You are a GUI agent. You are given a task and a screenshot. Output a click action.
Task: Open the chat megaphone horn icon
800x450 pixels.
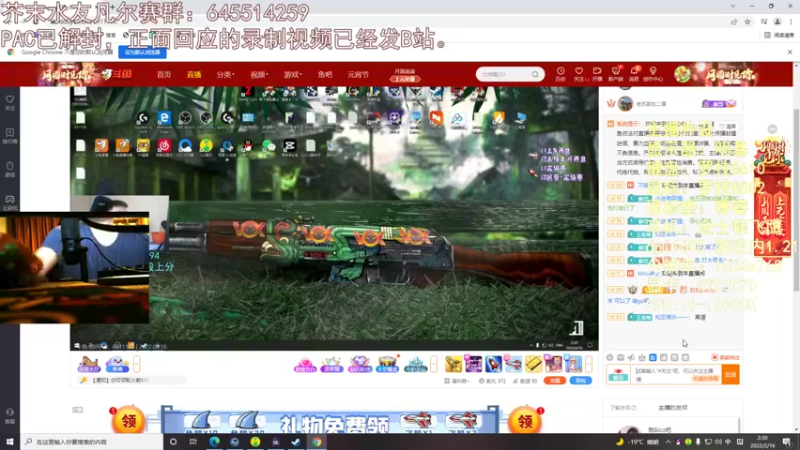coord(631,358)
